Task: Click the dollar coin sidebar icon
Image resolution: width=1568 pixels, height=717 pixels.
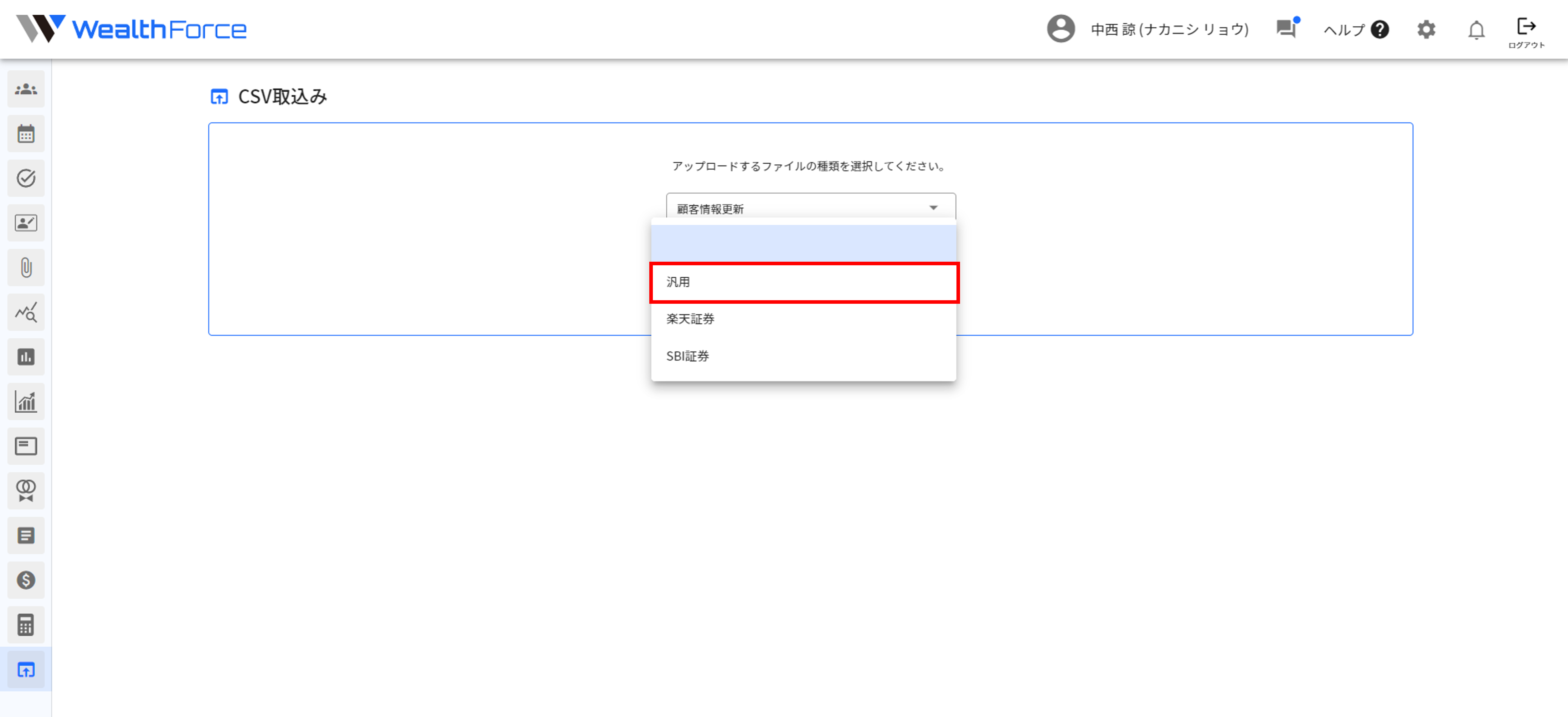Action: pos(26,580)
